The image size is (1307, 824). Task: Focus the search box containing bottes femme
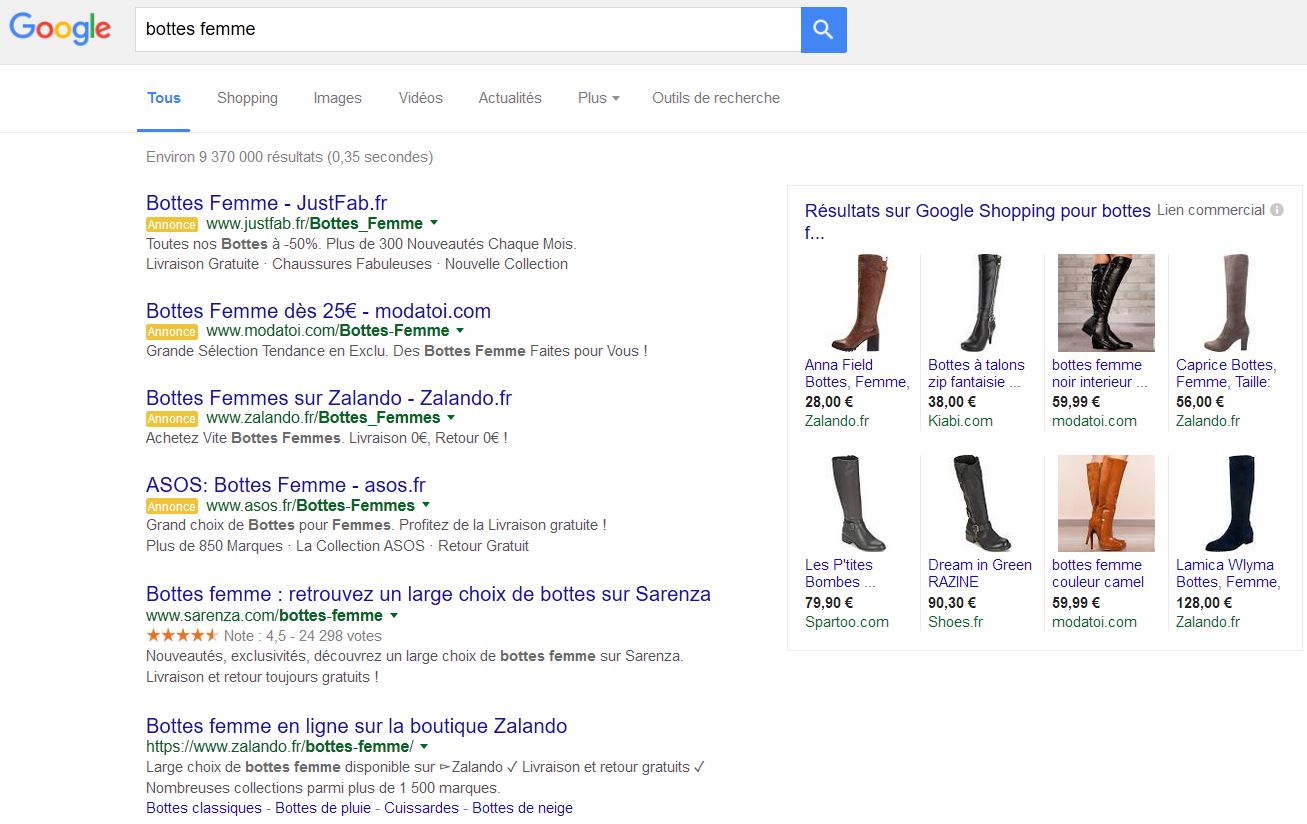click(468, 30)
